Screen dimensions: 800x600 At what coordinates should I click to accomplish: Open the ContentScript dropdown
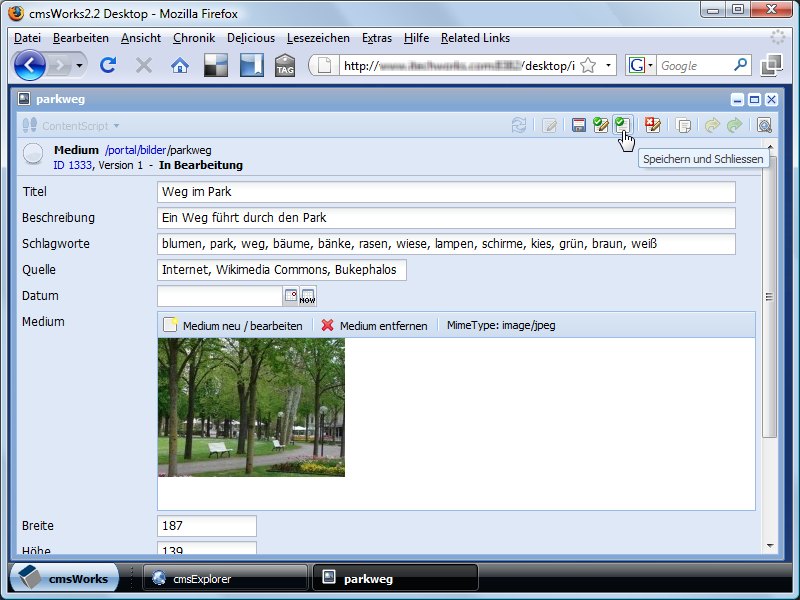pos(71,126)
